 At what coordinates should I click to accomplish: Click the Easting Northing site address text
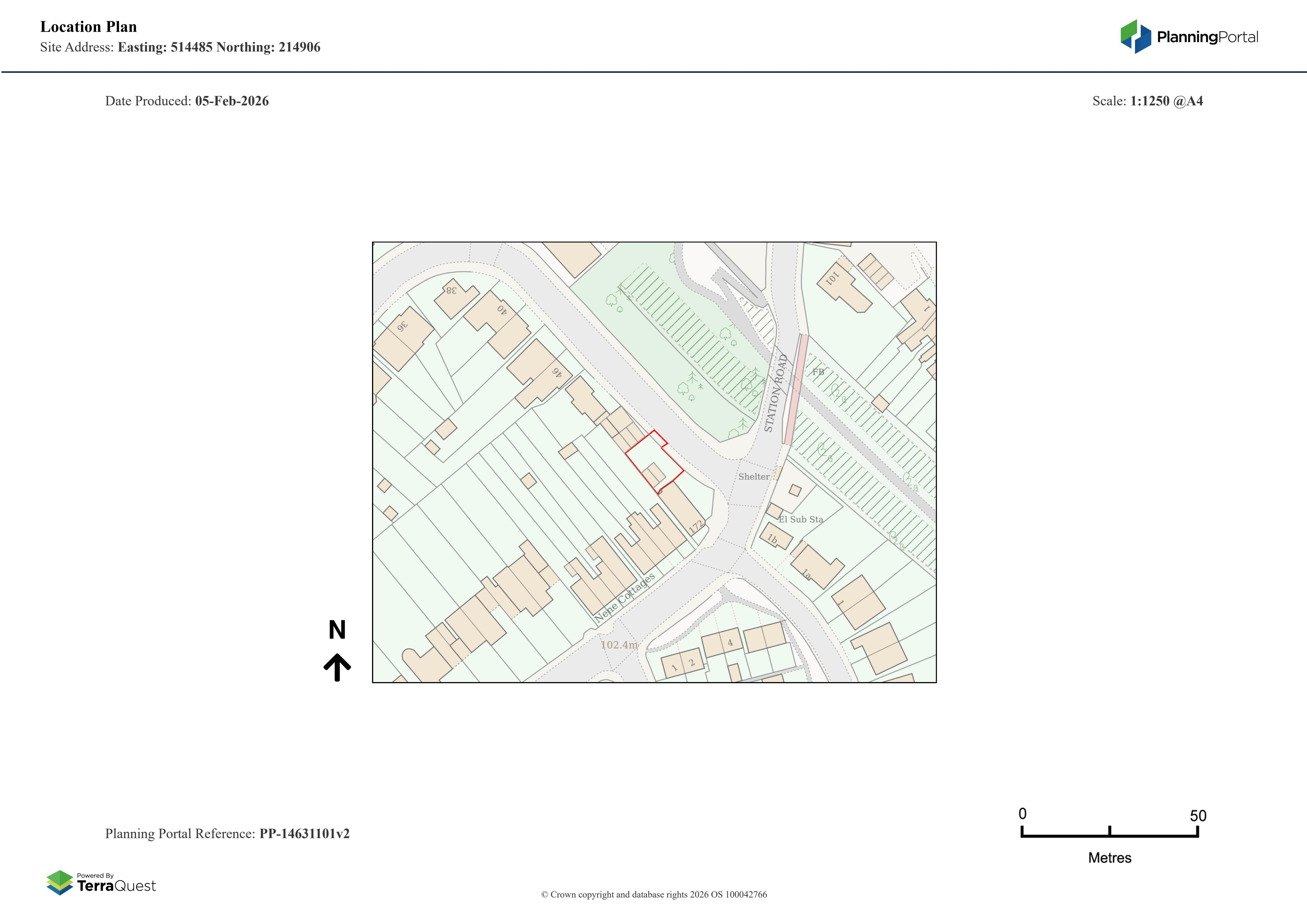(x=219, y=47)
